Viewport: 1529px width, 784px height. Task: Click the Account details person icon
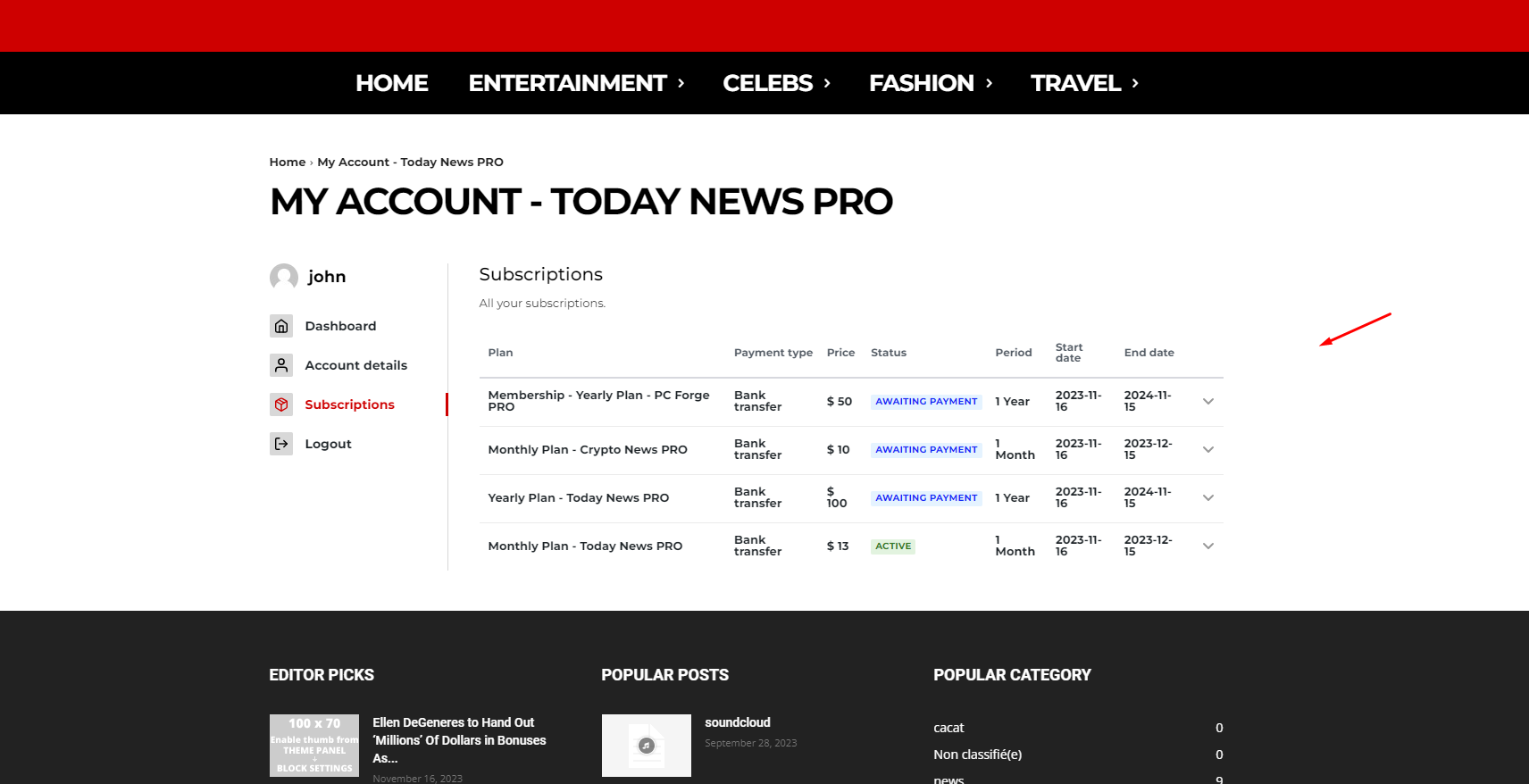(x=281, y=365)
